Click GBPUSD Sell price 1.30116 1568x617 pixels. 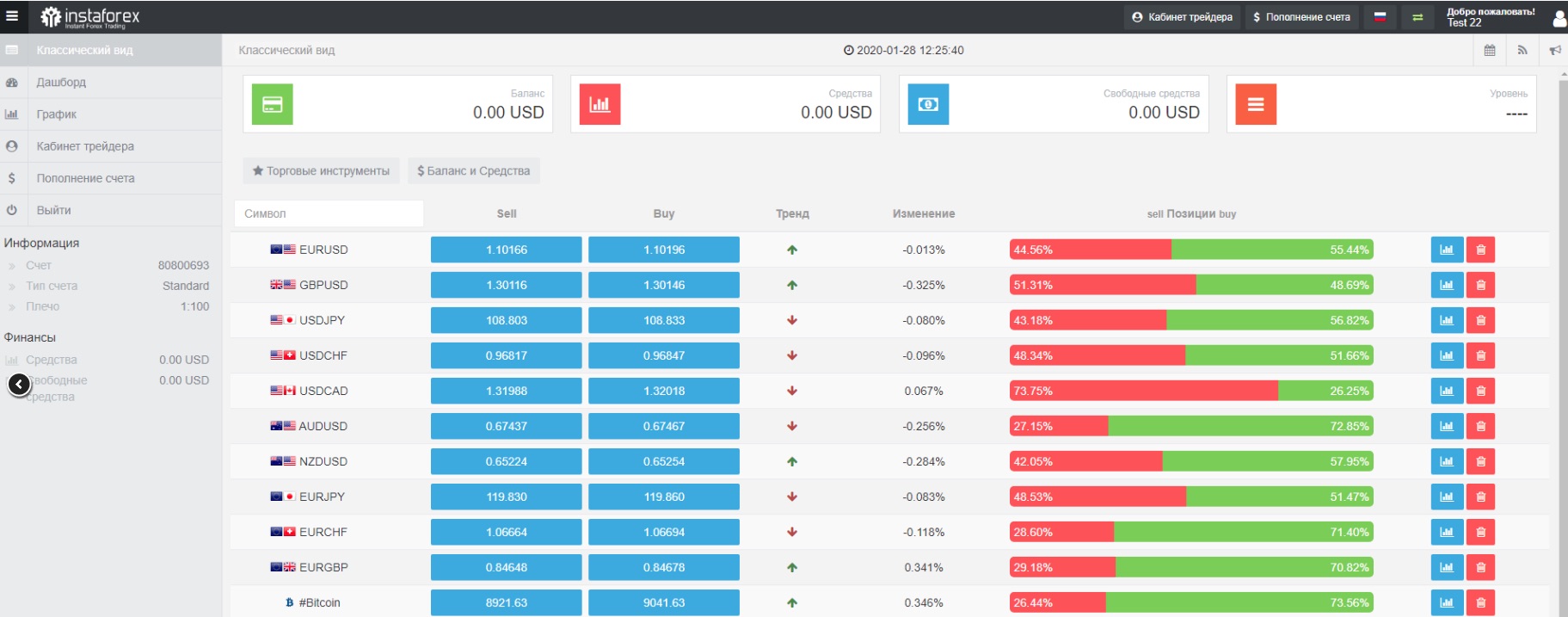[x=507, y=285]
